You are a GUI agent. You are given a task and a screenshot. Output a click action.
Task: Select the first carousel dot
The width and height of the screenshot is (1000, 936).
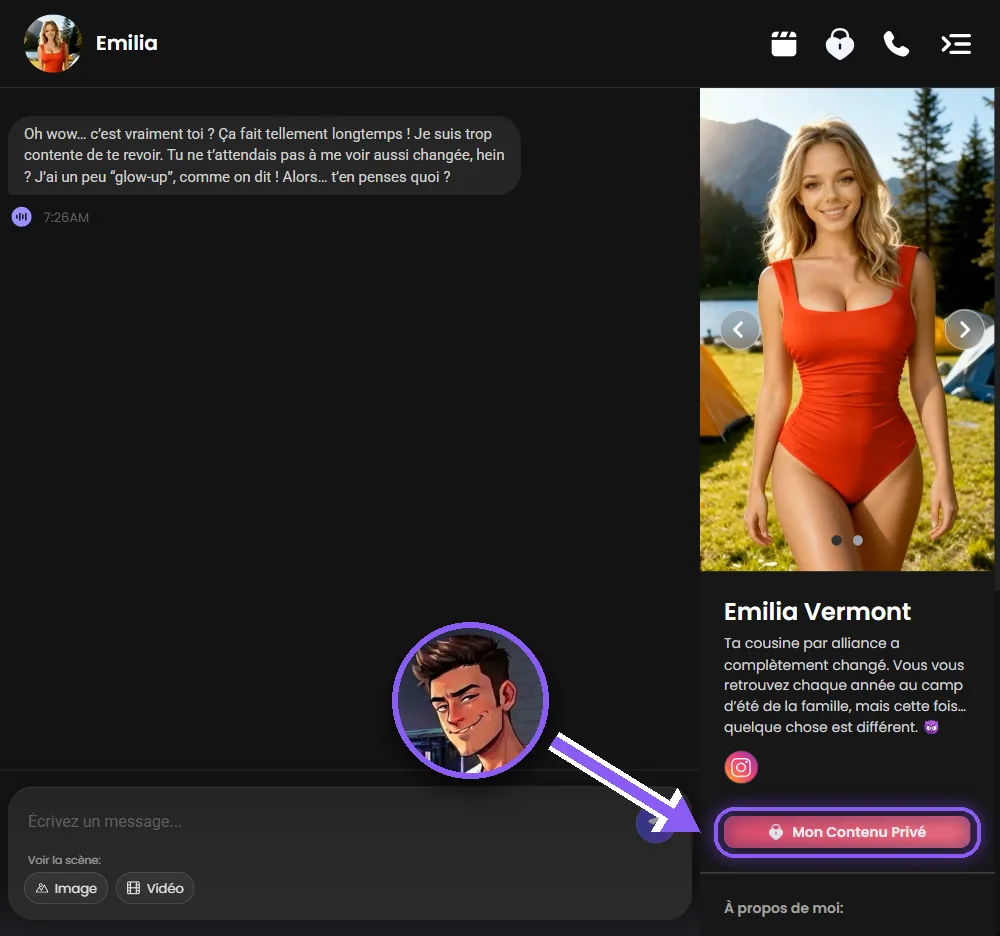coord(837,541)
